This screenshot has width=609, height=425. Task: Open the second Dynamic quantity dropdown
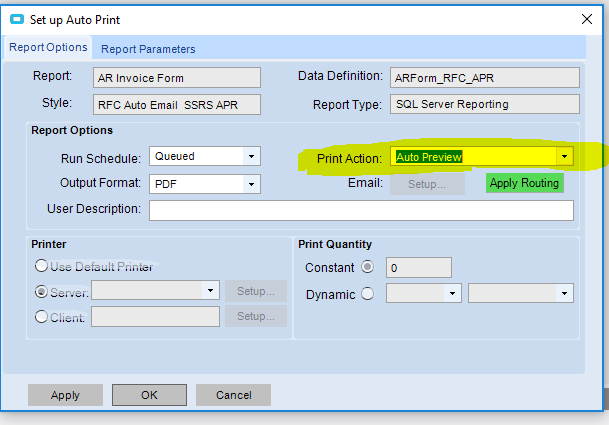pos(565,293)
